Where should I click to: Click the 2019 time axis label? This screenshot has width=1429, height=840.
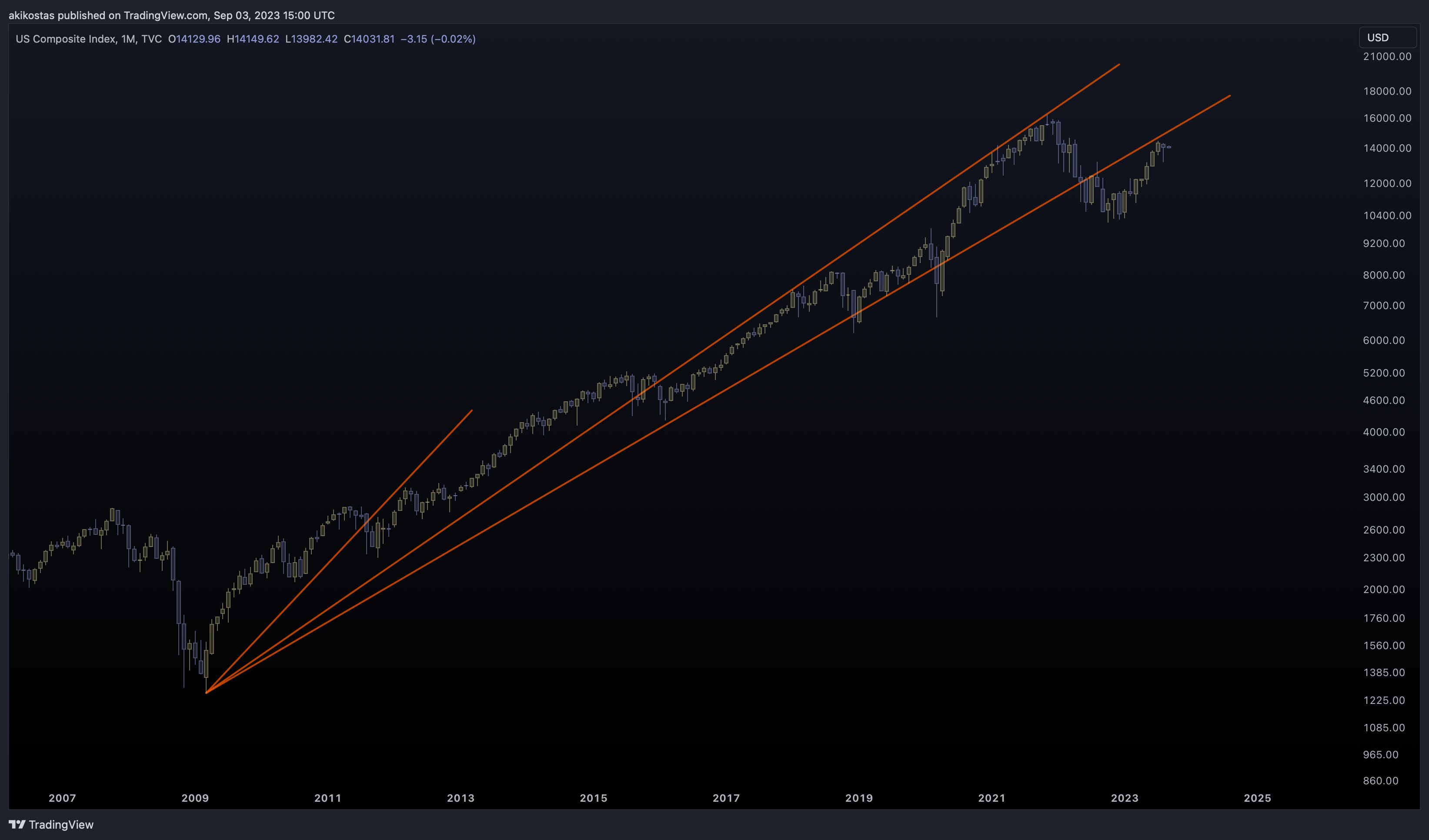pos(859,798)
